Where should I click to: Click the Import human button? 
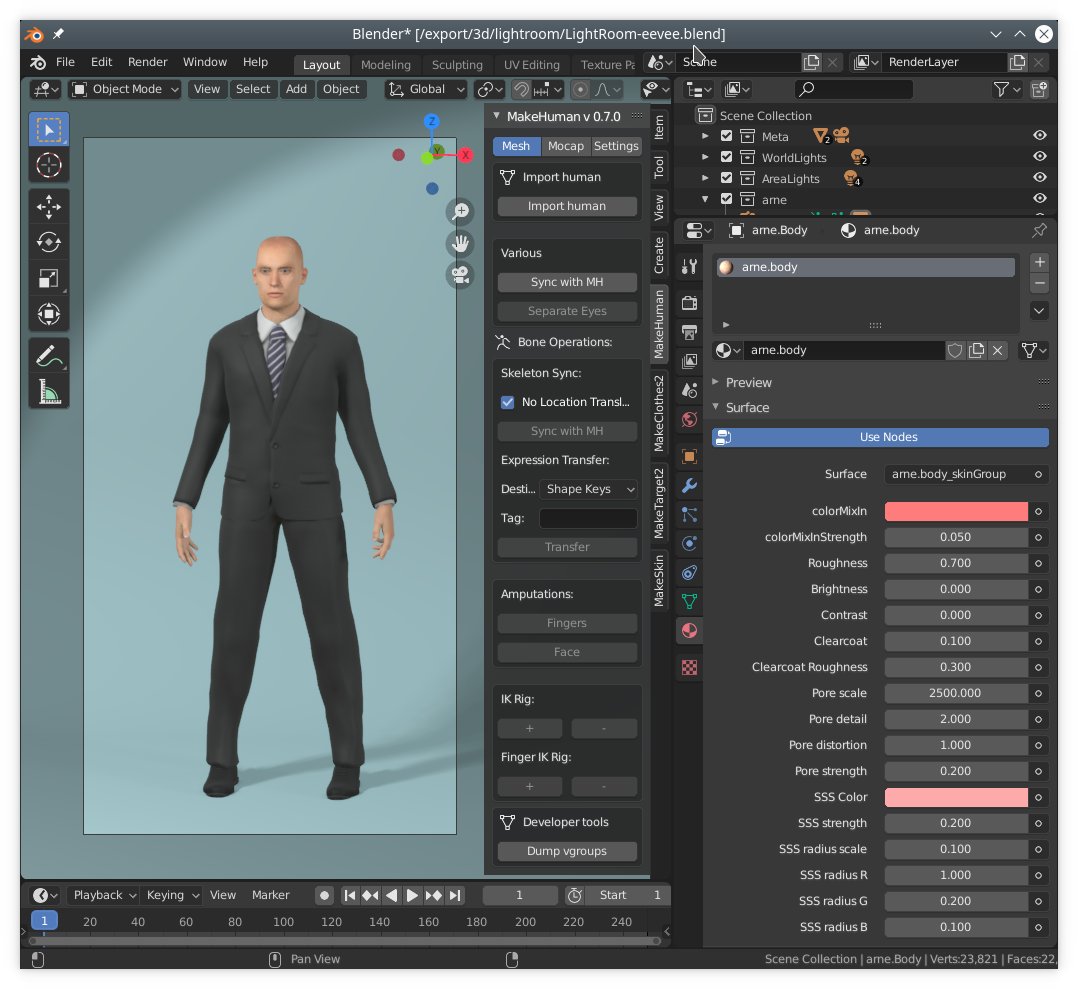(x=567, y=206)
